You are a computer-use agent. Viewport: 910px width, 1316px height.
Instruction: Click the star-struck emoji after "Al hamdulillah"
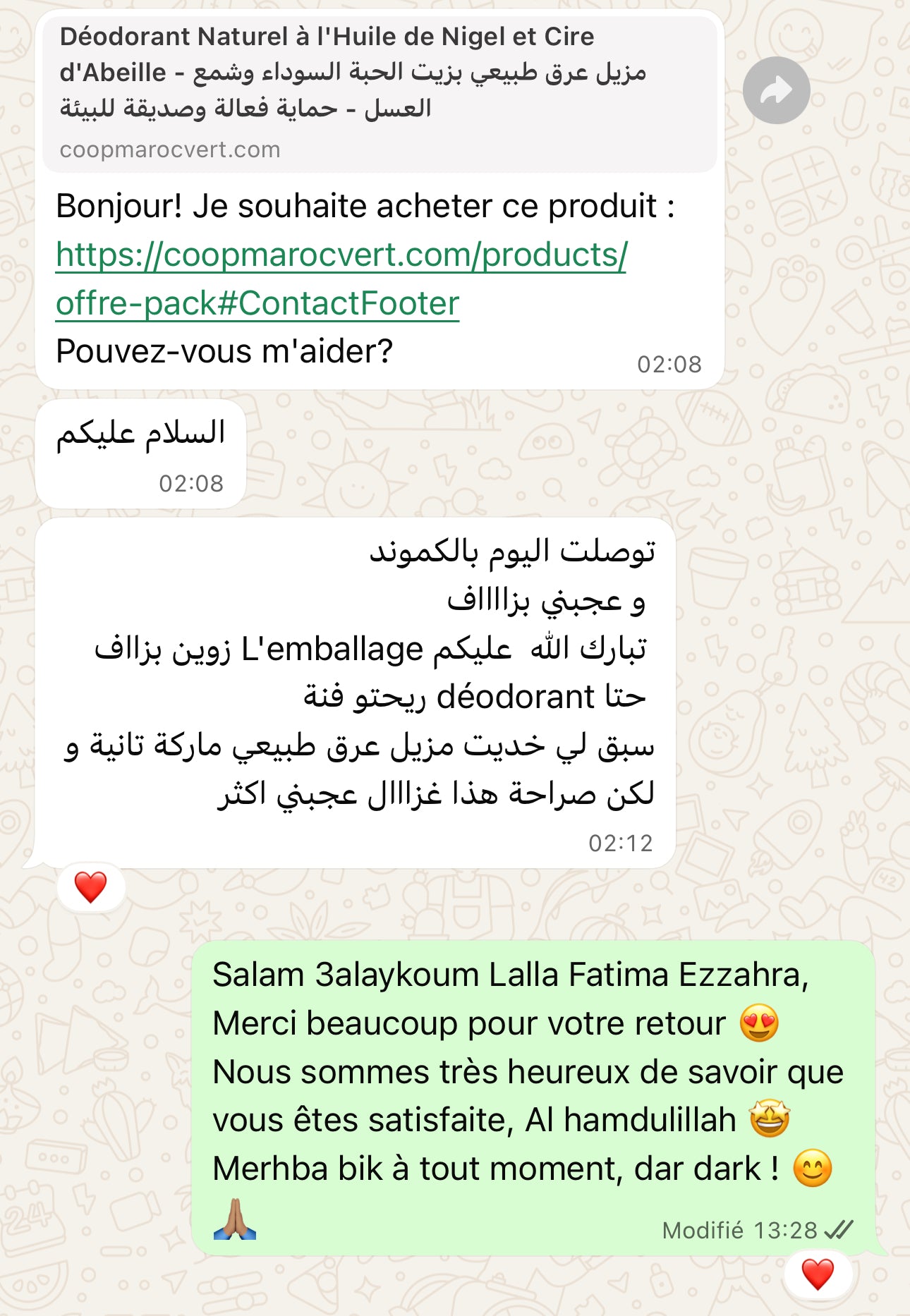click(x=770, y=1119)
